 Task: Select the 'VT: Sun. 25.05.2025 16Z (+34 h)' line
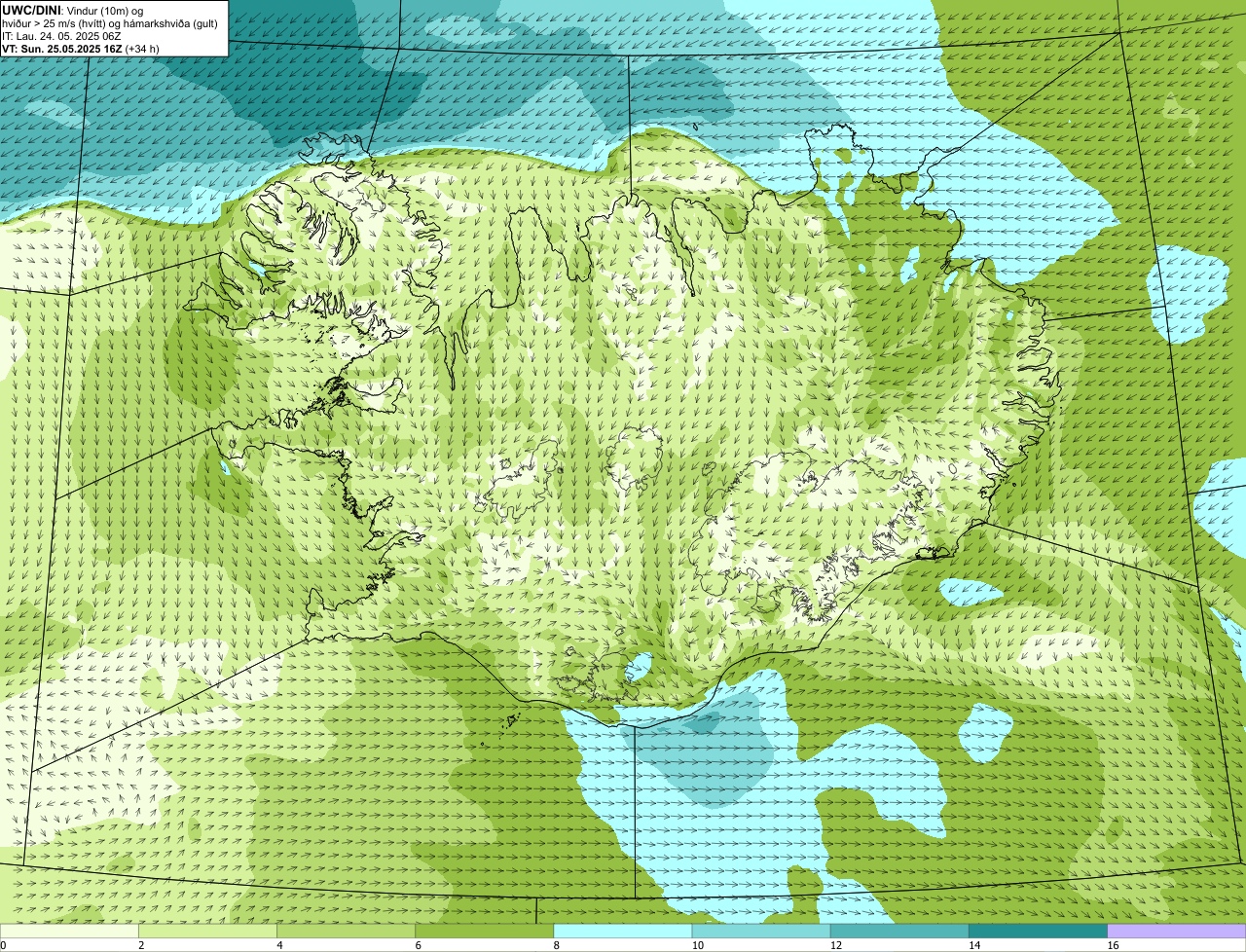click(x=81, y=48)
